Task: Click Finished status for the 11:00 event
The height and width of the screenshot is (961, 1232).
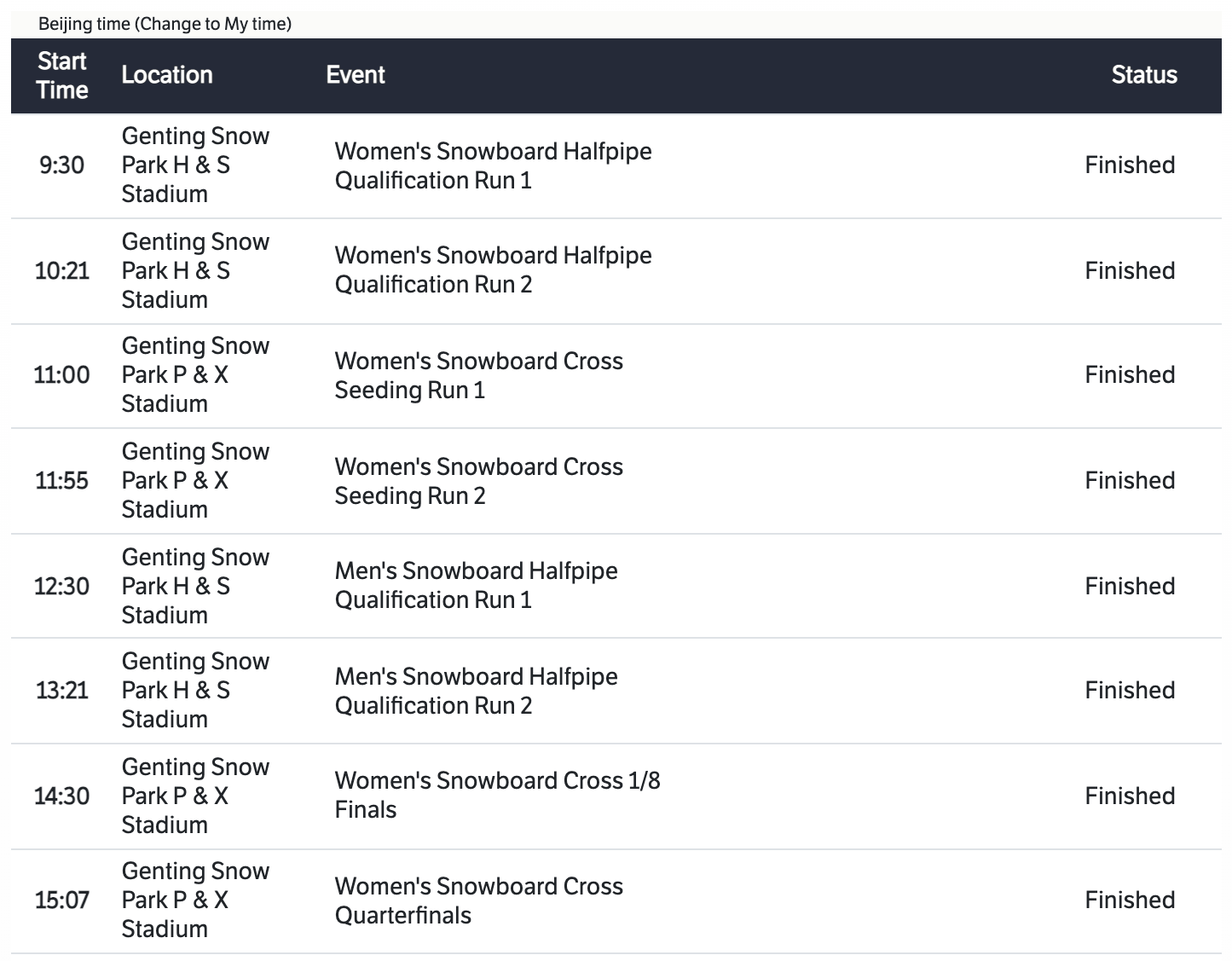Action: point(1130,374)
